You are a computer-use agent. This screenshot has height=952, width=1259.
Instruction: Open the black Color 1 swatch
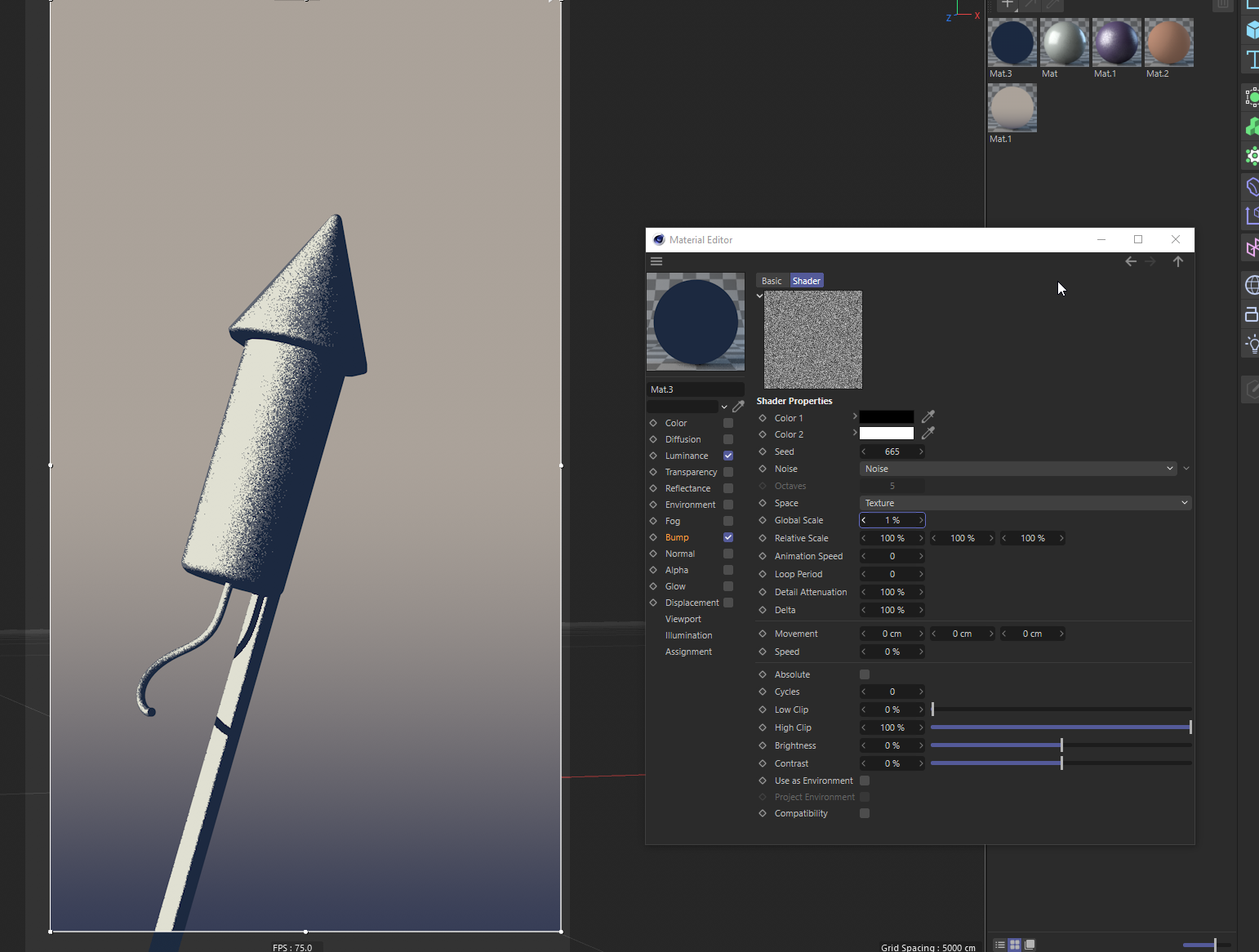[887, 417]
